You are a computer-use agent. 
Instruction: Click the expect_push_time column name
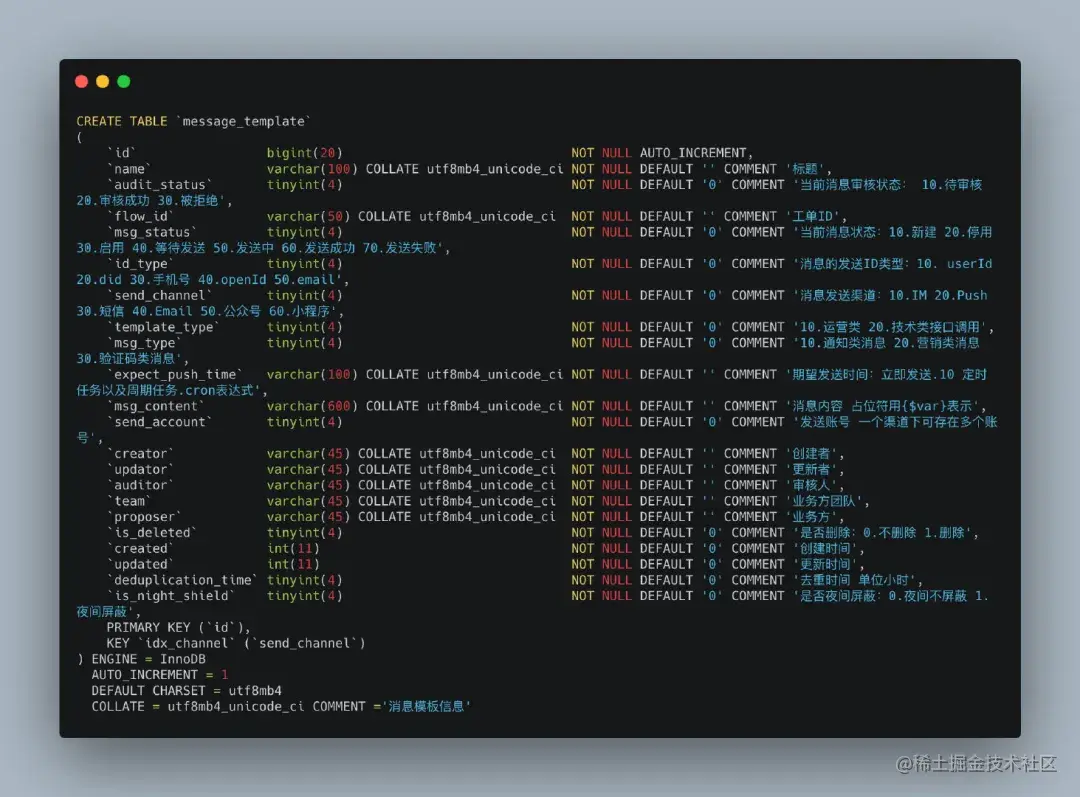tap(175, 375)
